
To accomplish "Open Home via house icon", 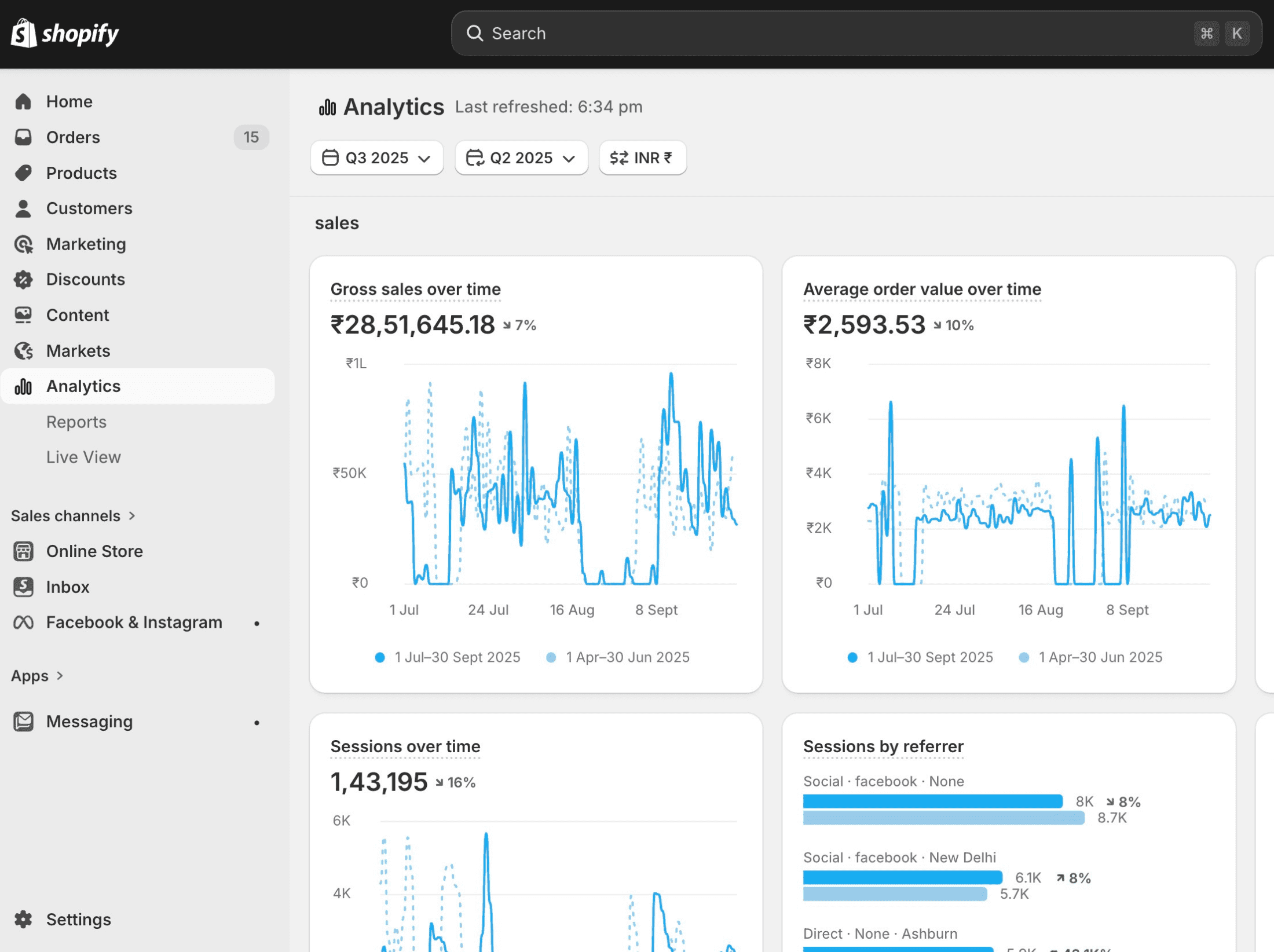I will [x=23, y=101].
